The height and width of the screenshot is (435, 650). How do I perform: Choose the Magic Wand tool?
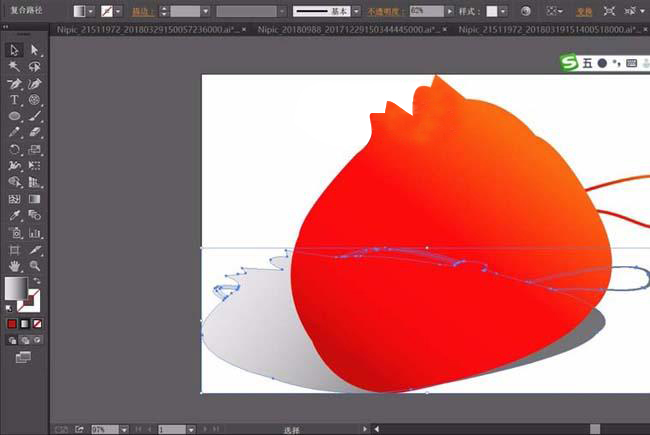[15, 67]
